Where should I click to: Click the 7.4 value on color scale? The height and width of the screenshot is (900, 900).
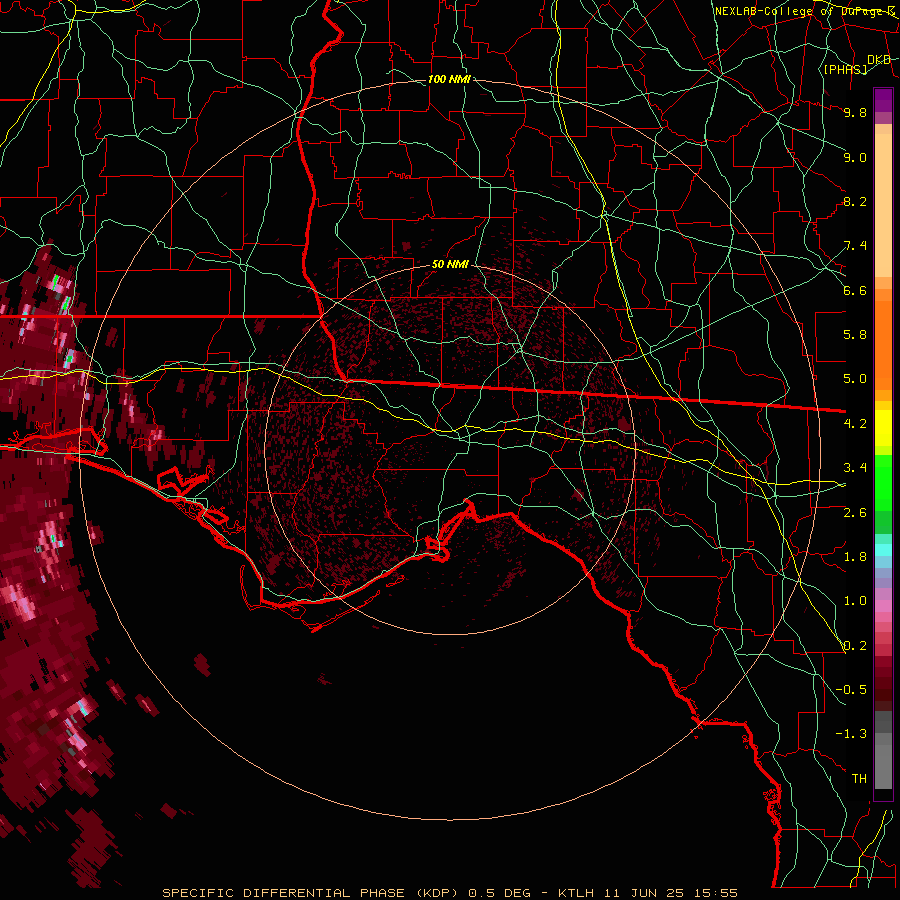click(855, 246)
